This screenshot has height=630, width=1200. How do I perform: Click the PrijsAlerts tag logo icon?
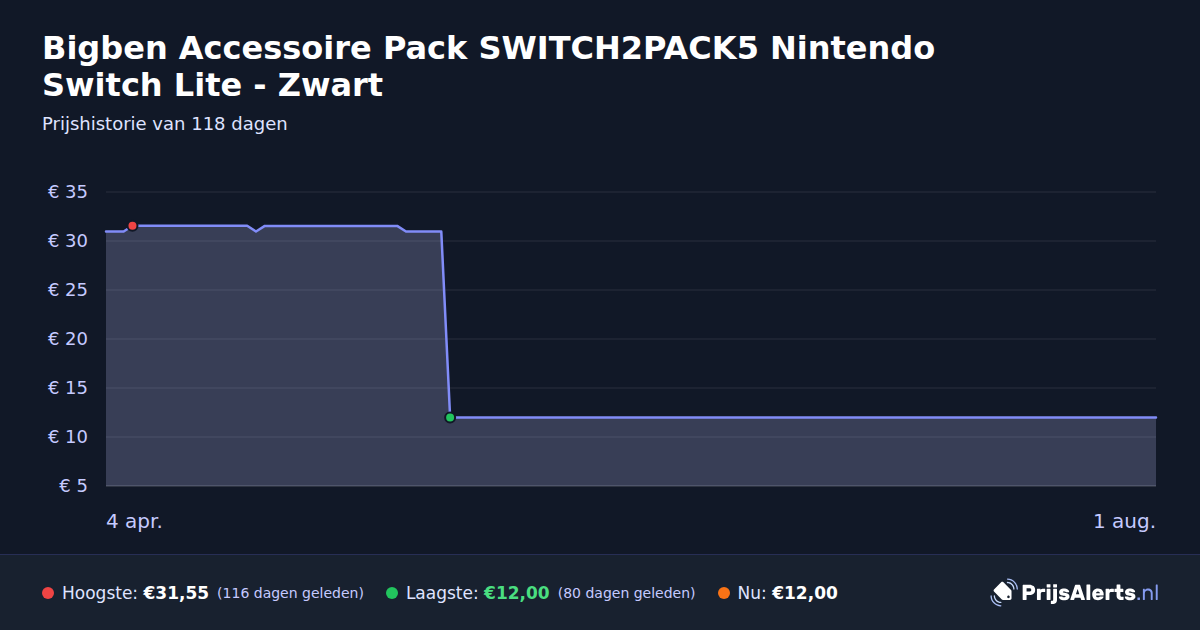click(1003, 593)
